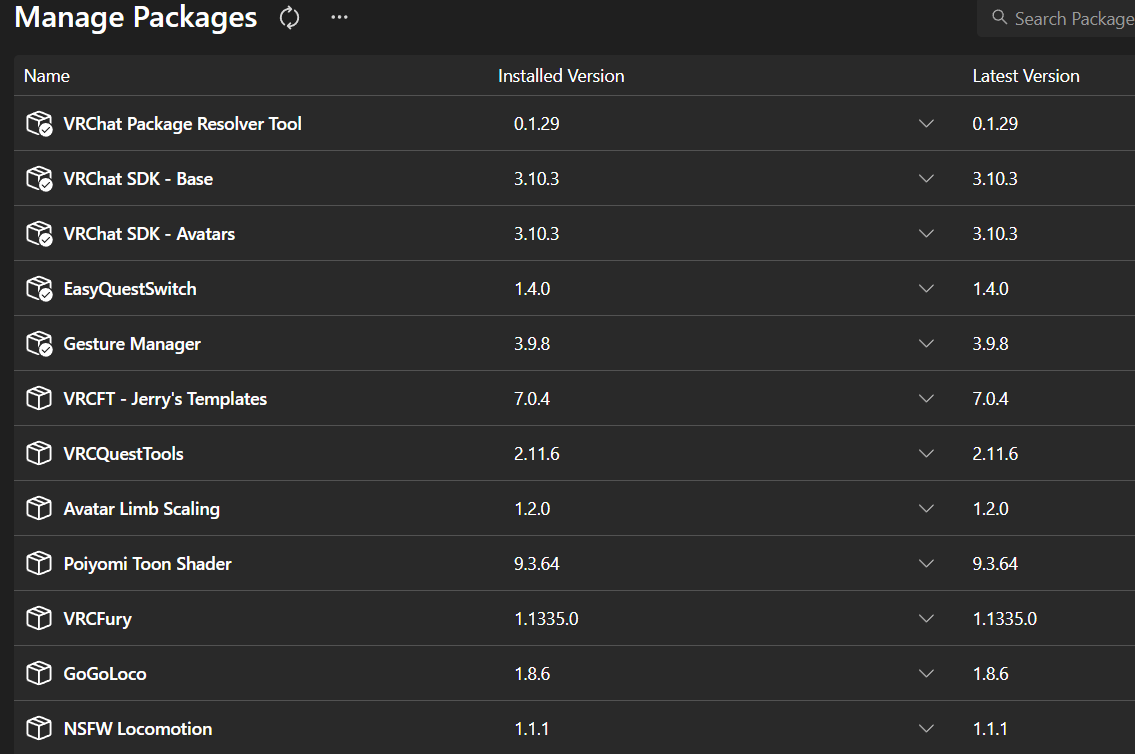Screen dimensions: 1135x754
Task: Click the NSFW Locomotion package icon
Action: click(x=39, y=729)
